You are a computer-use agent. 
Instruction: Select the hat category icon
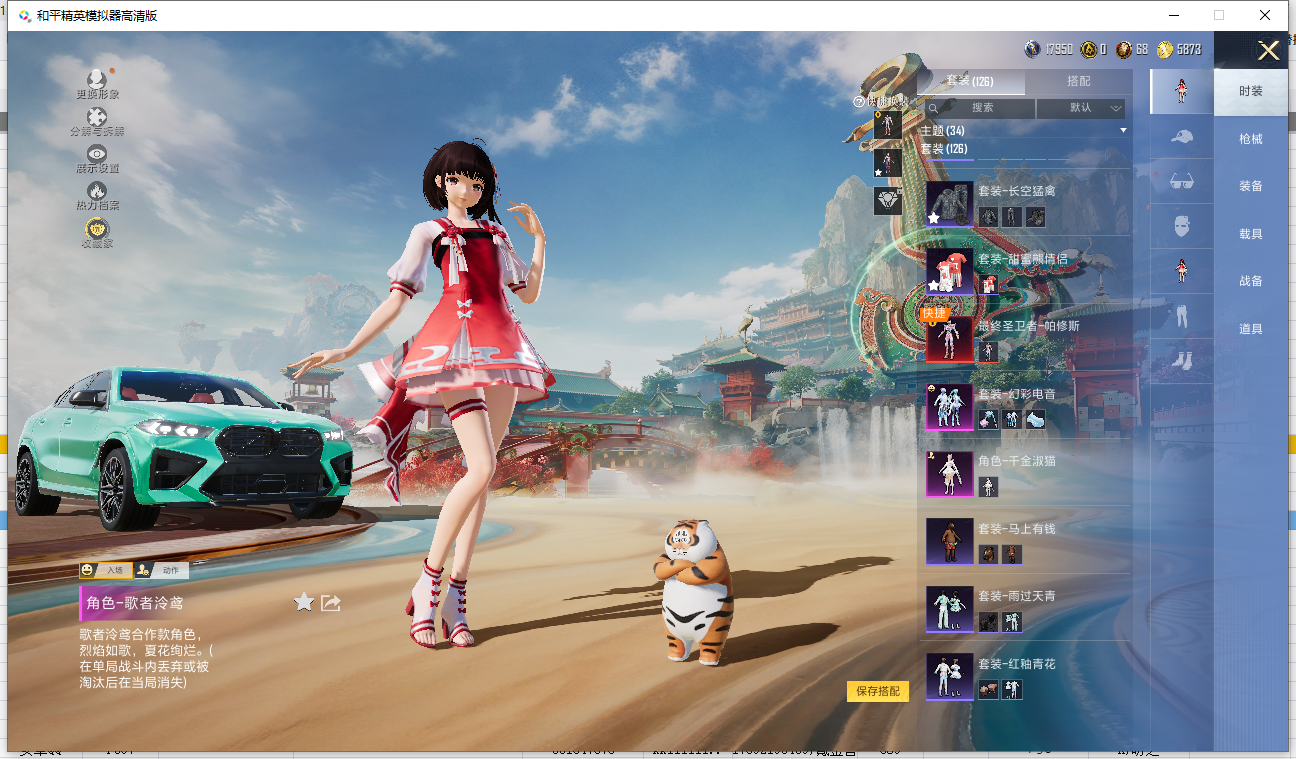[1181, 137]
